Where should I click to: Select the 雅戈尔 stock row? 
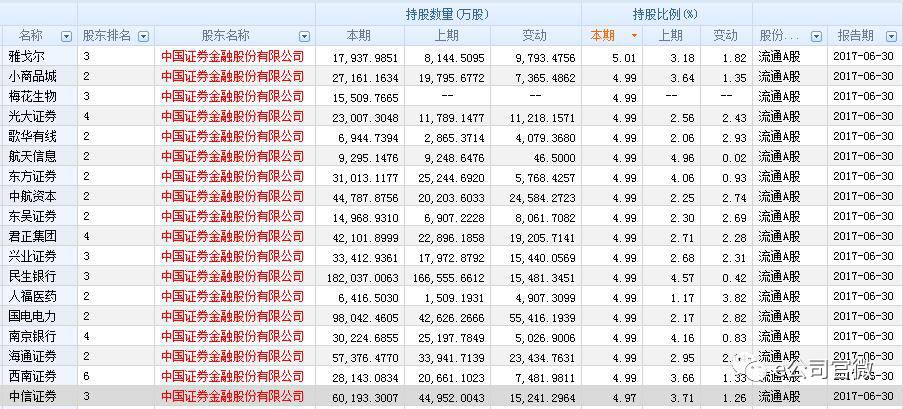pos(452,56)
